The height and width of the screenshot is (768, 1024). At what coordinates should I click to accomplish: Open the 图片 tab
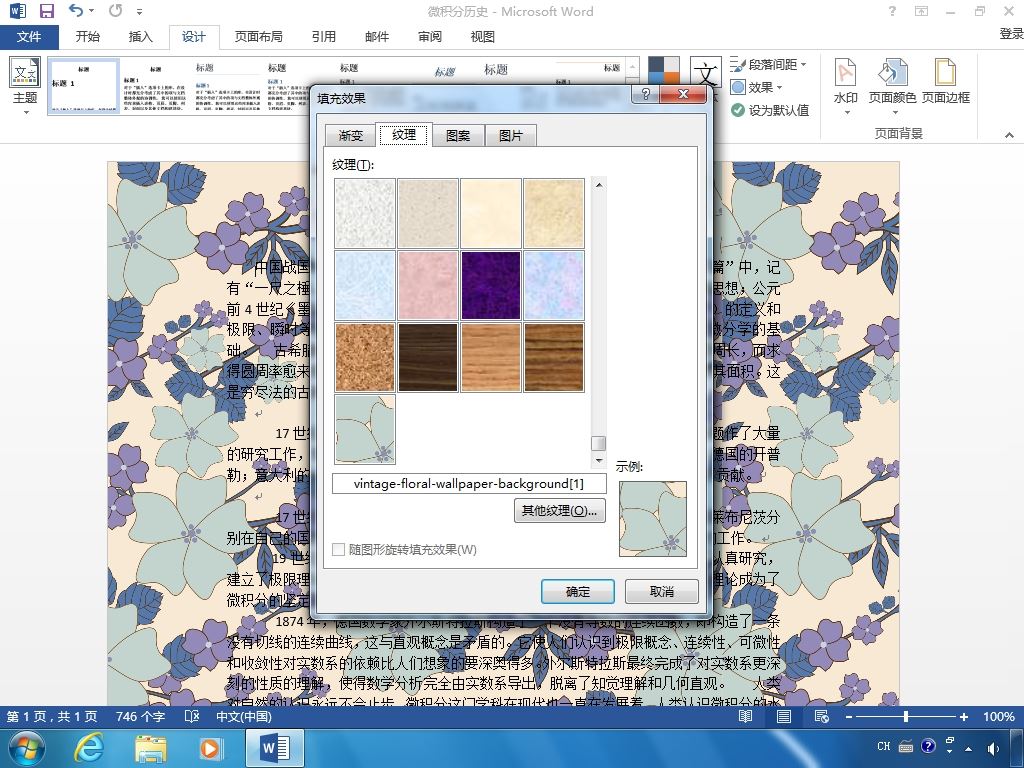coord(511,135)
